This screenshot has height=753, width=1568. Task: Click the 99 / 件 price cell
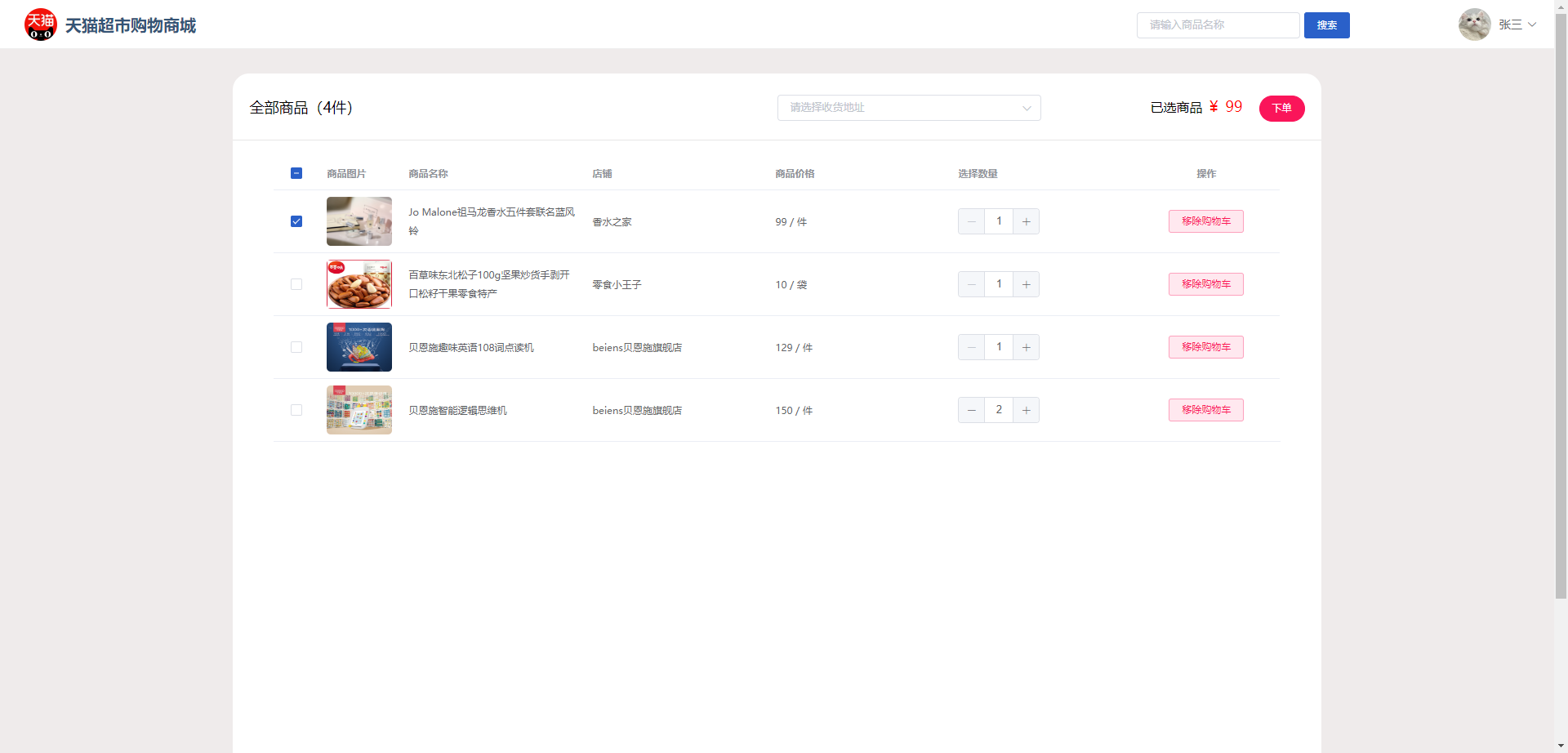pos(791,221)
